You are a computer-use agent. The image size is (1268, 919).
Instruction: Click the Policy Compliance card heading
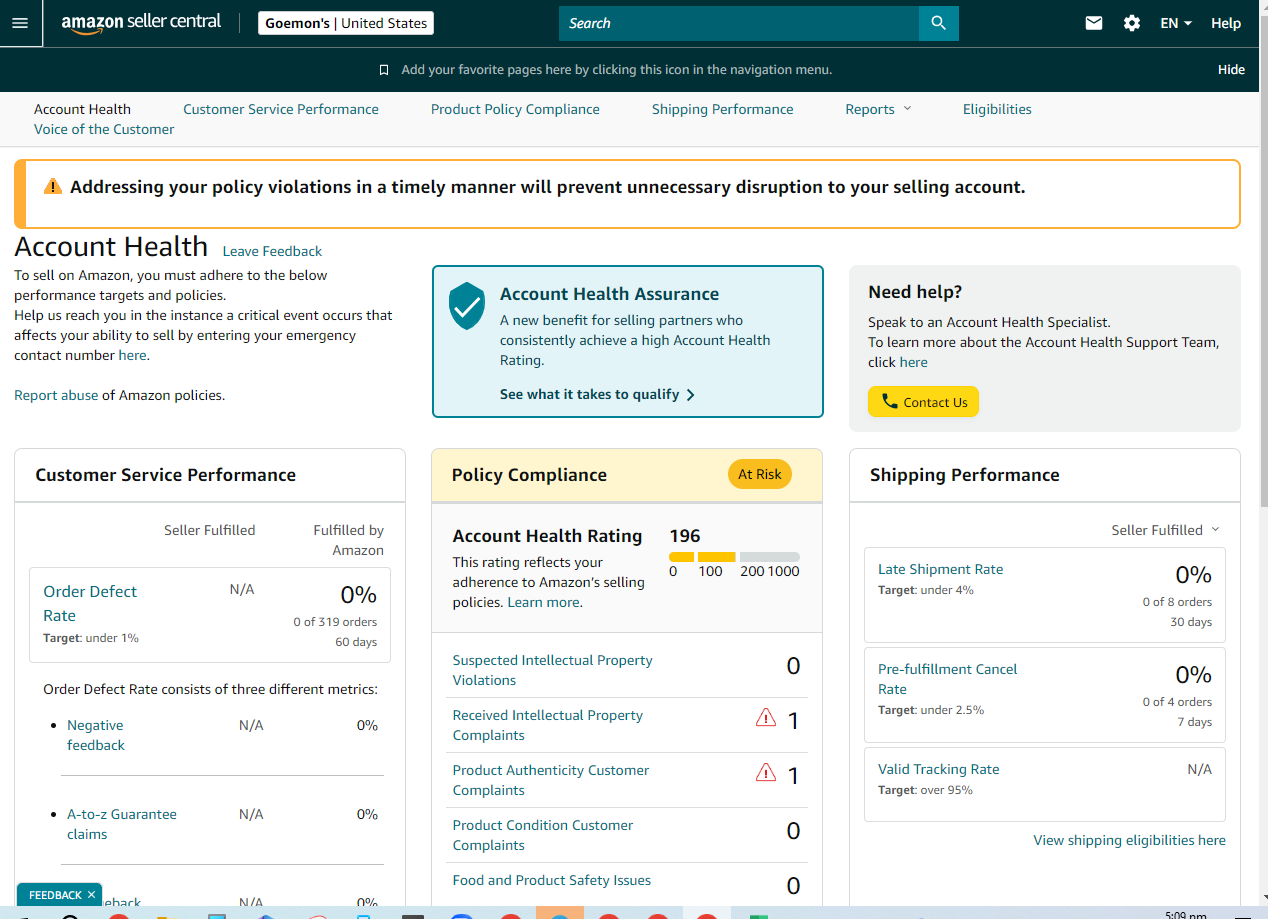click(x=529, y=475)
